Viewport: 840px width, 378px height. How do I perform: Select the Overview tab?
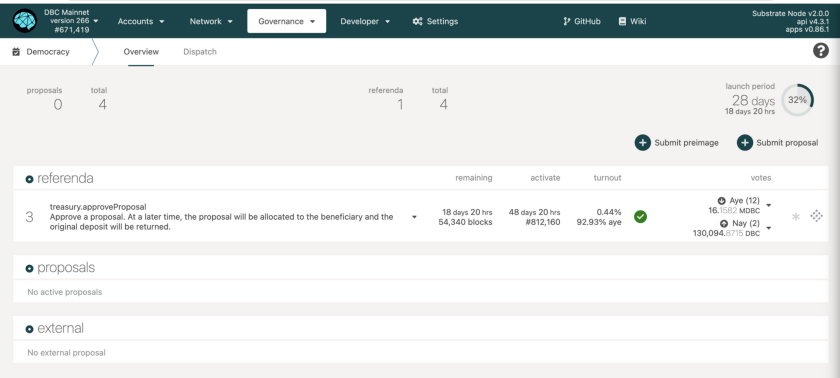pos(141,52)
